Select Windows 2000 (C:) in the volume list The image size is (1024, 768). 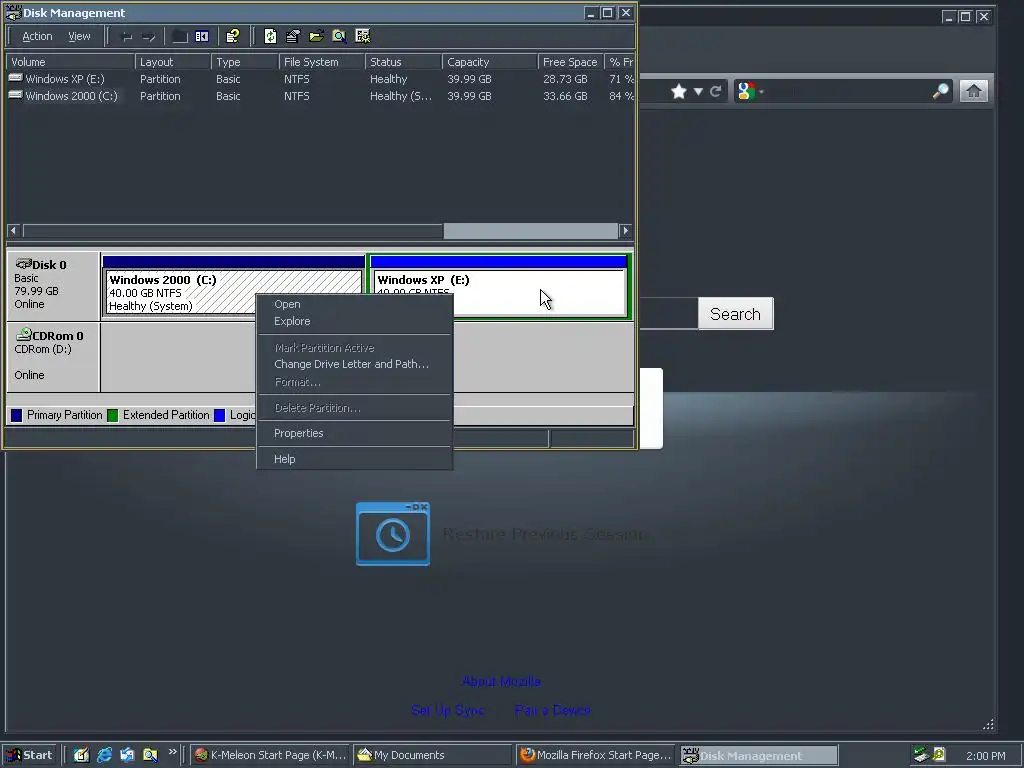point(71,96)
